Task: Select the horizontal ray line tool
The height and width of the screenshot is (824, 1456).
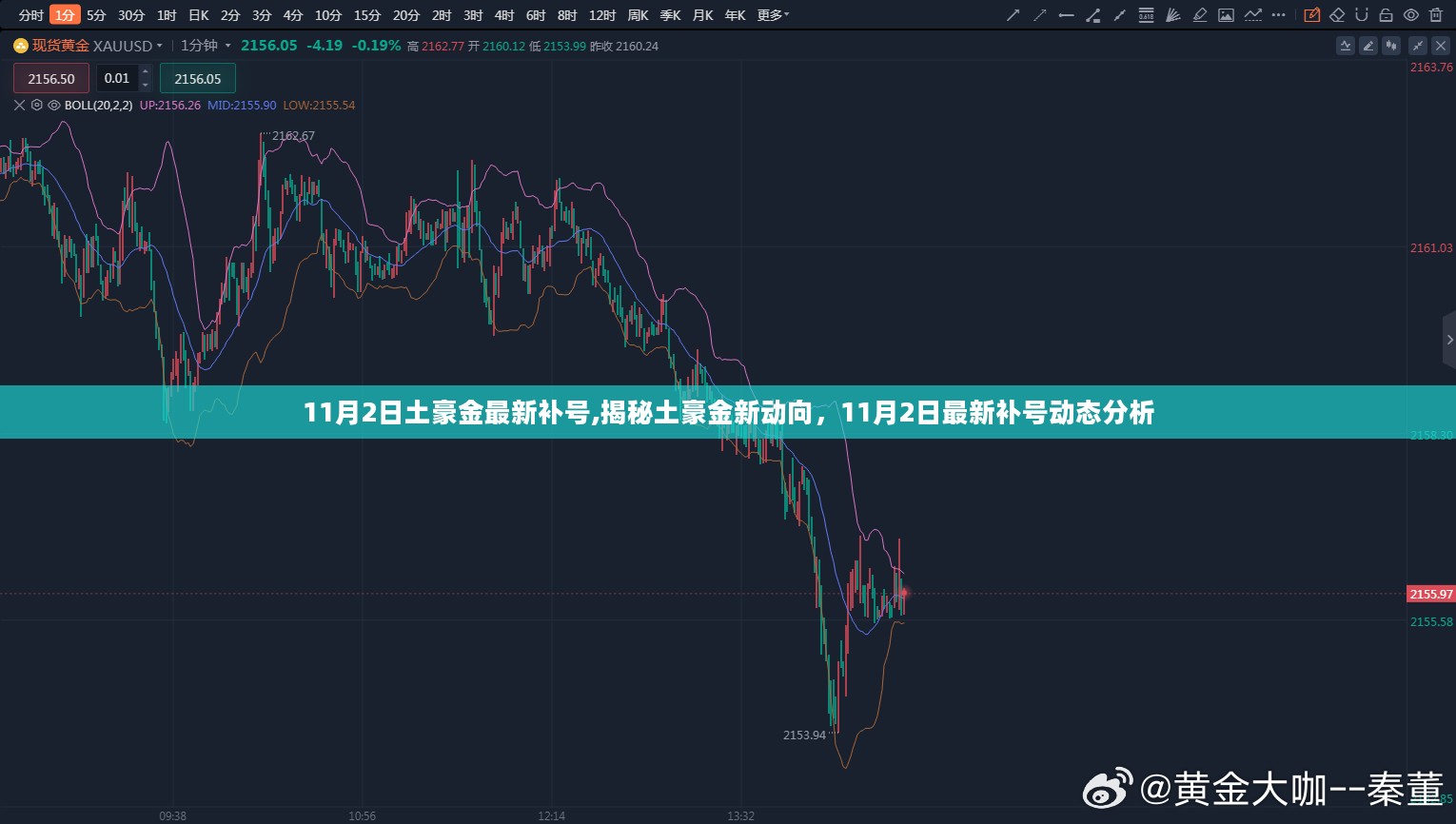Action: tap(1067, 15)
